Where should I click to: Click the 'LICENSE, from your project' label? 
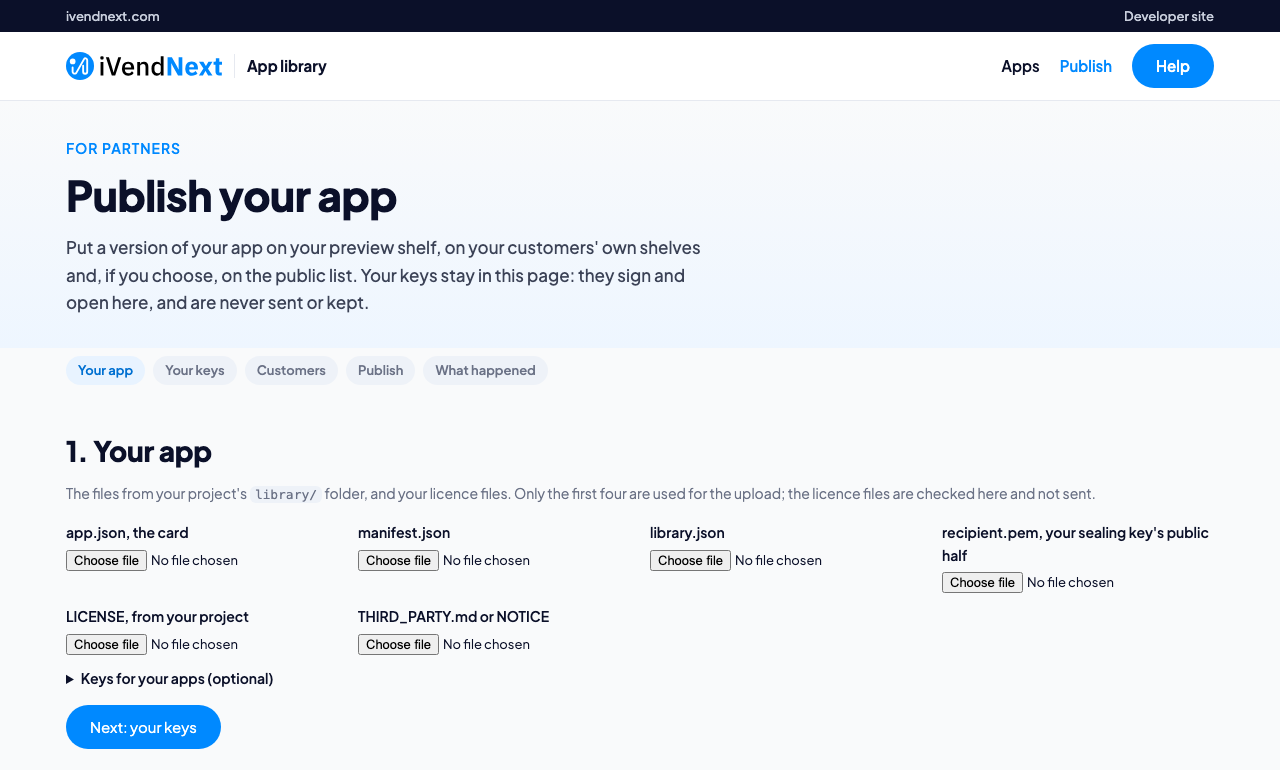click(157, 616)
